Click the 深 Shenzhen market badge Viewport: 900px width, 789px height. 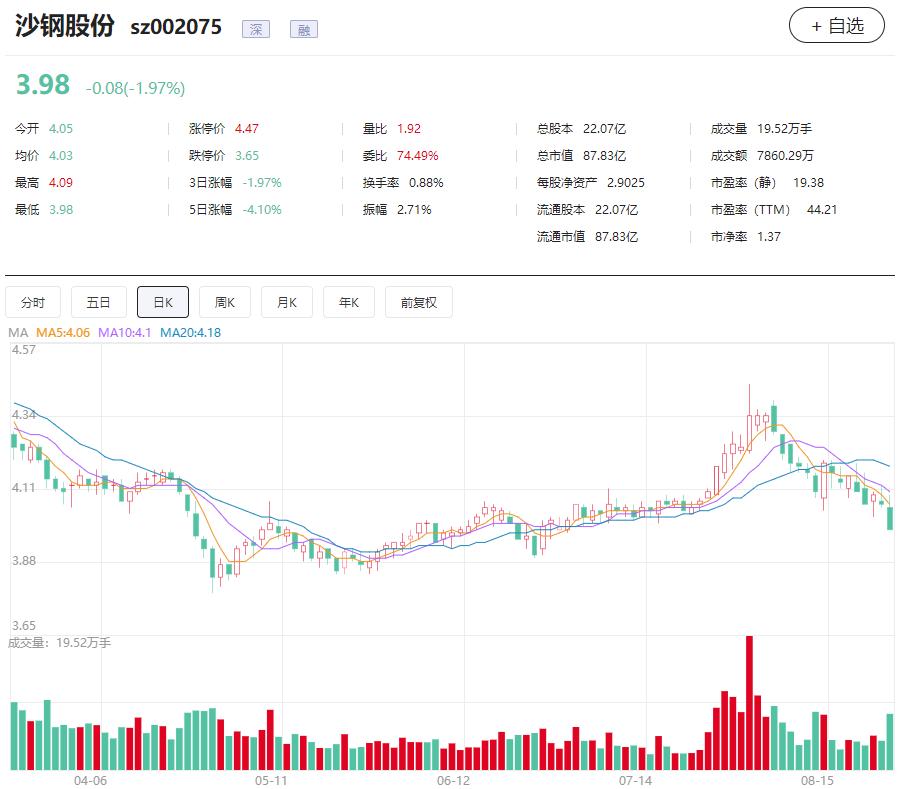(x=256, y=29)
